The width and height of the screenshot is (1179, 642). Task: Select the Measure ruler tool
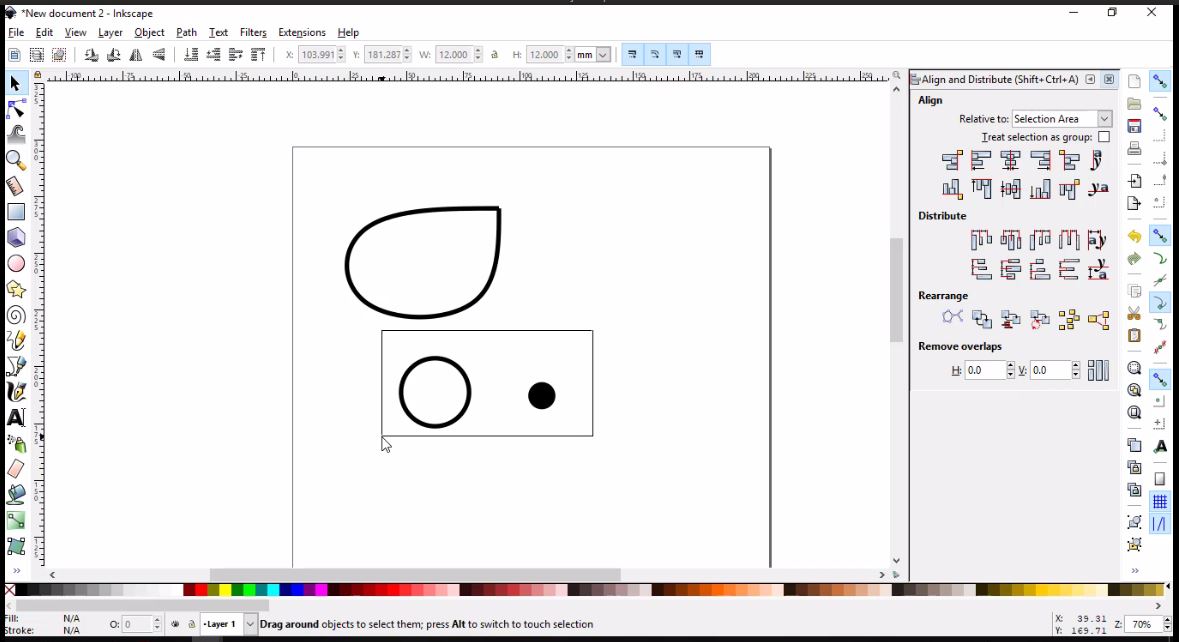[x=16, y=186]
